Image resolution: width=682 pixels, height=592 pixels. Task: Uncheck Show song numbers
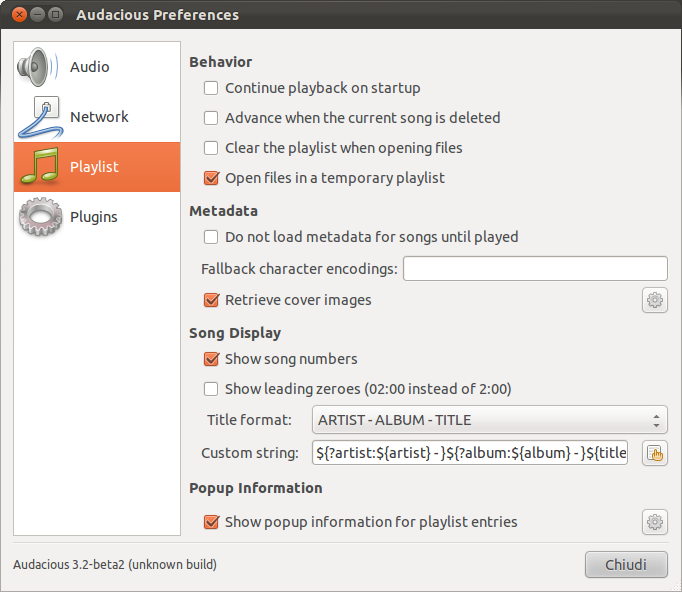pos(211,359)
